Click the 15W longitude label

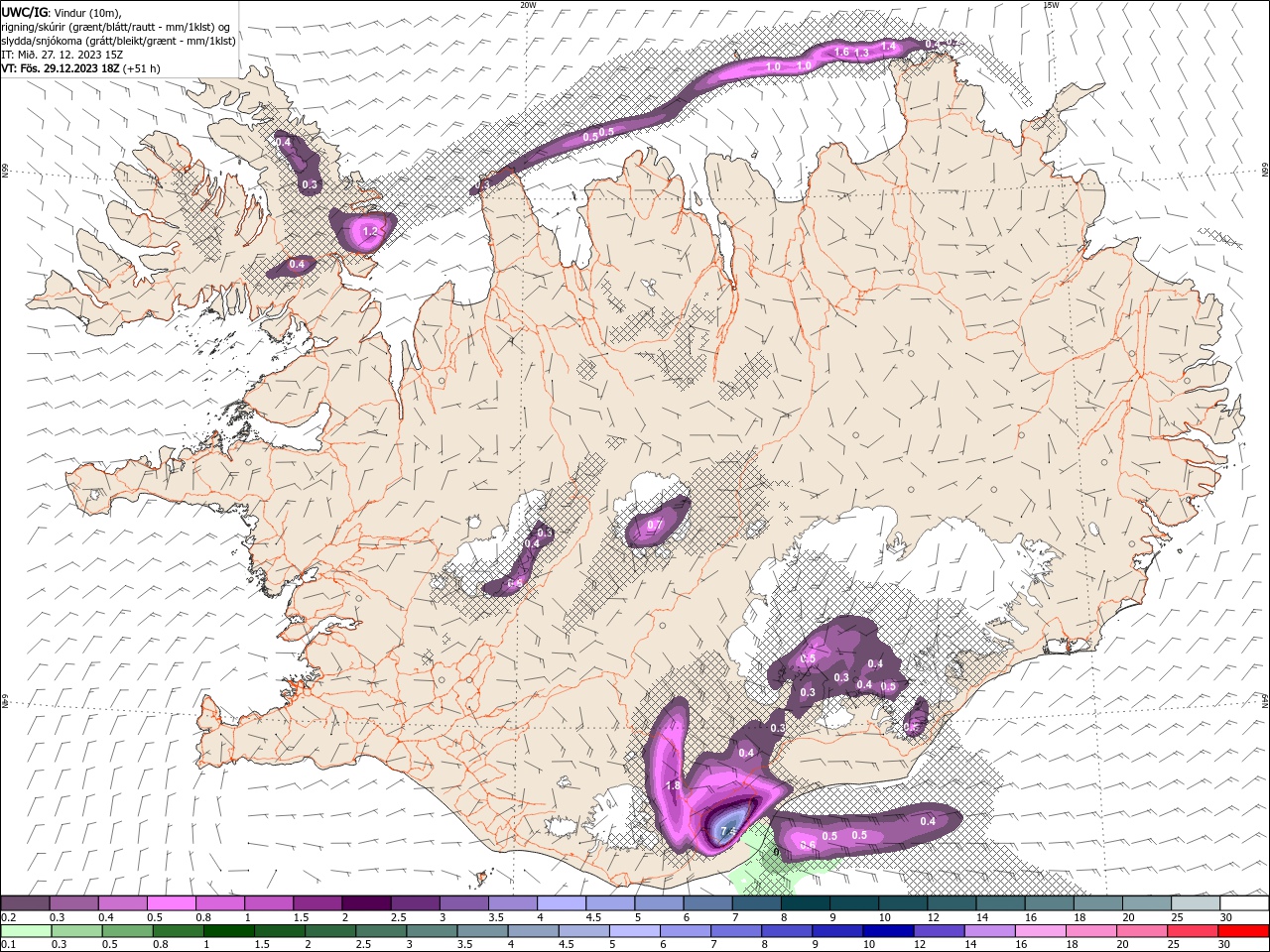(1050, 5)
